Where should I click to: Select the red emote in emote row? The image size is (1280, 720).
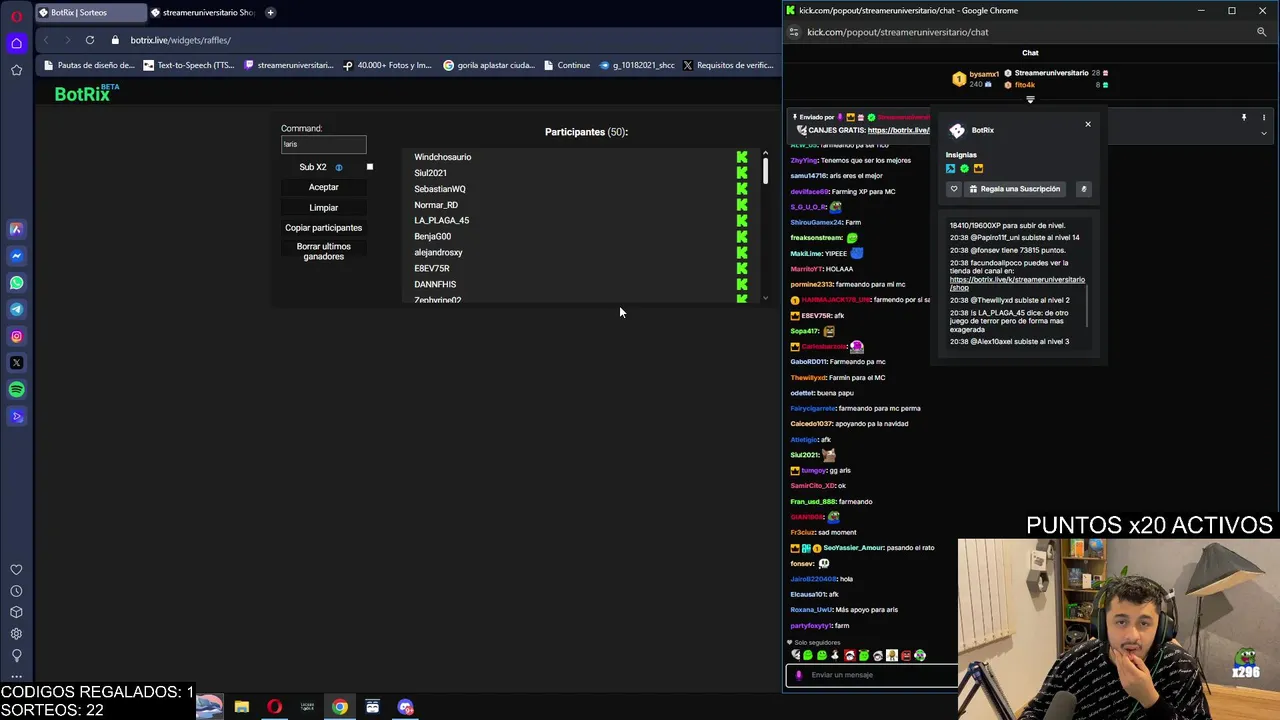pyautogui.click(x=906, y=656)
